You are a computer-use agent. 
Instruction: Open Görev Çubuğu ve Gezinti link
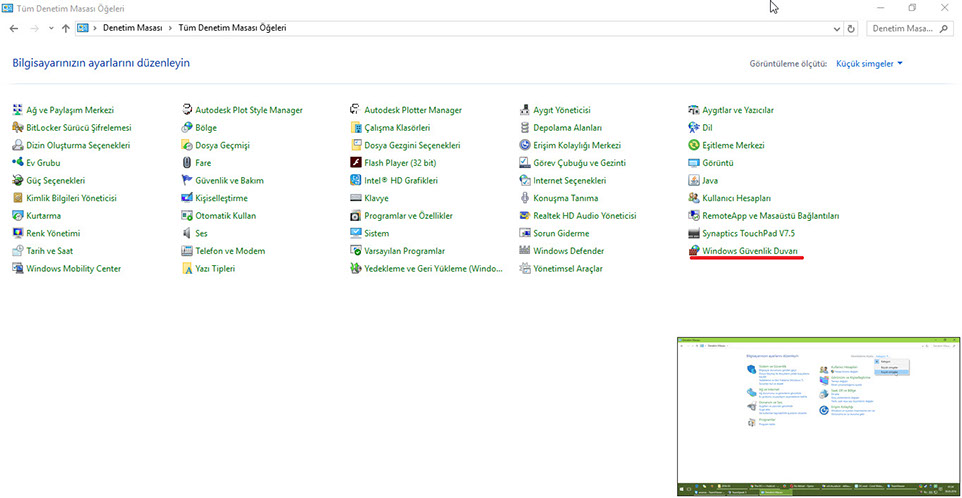coord(579,163)
